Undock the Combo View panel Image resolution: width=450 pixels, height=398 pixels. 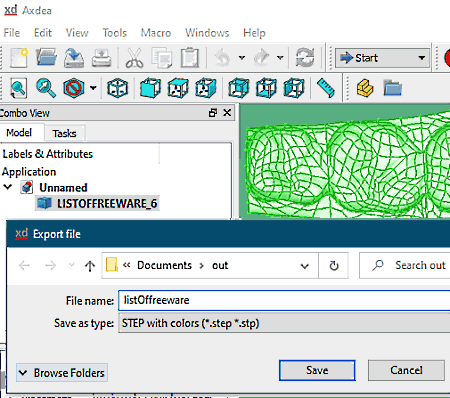[213, 113]
